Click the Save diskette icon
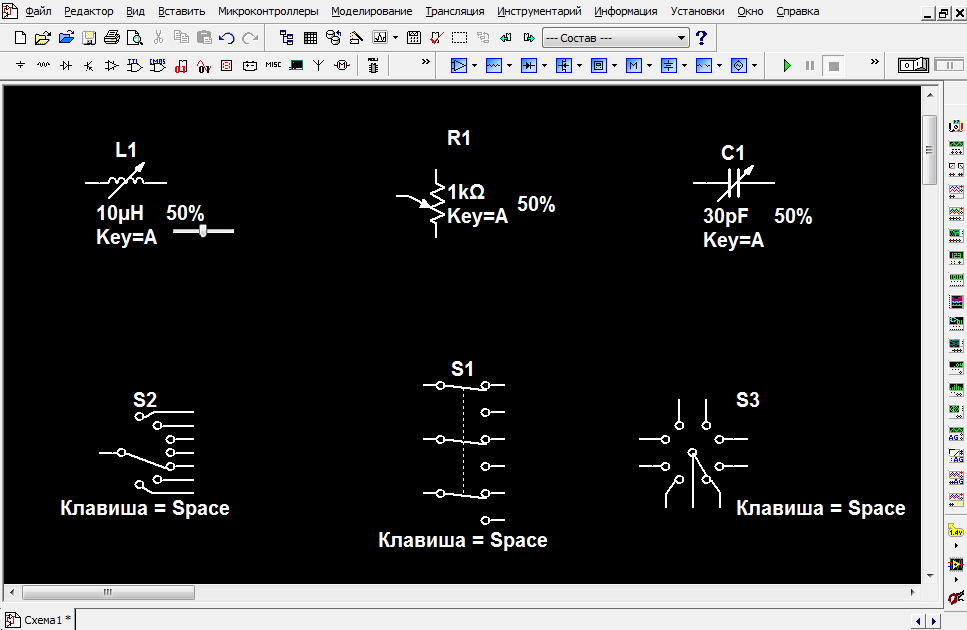This screenshot has height=630, width=967. point(89,38)
